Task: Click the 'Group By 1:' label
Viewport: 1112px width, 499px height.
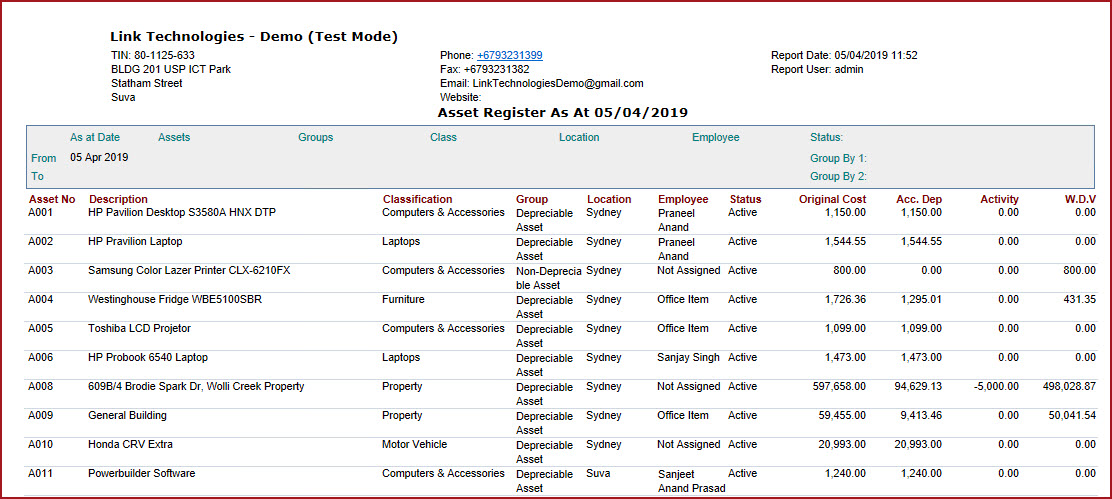Action: pos(838,159)
